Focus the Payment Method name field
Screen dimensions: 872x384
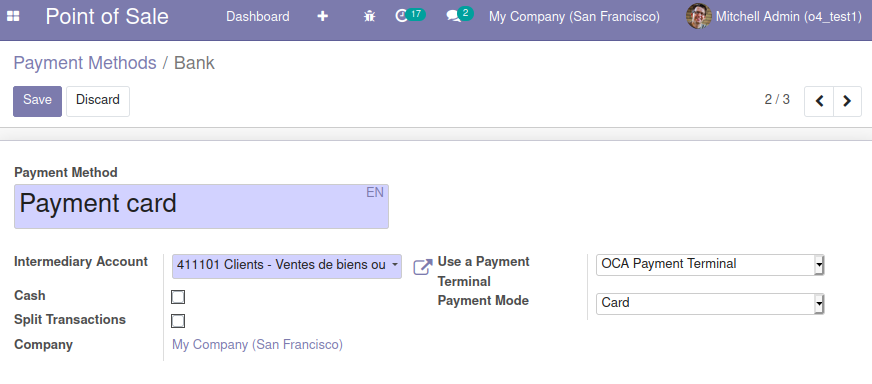coord(201,206)
